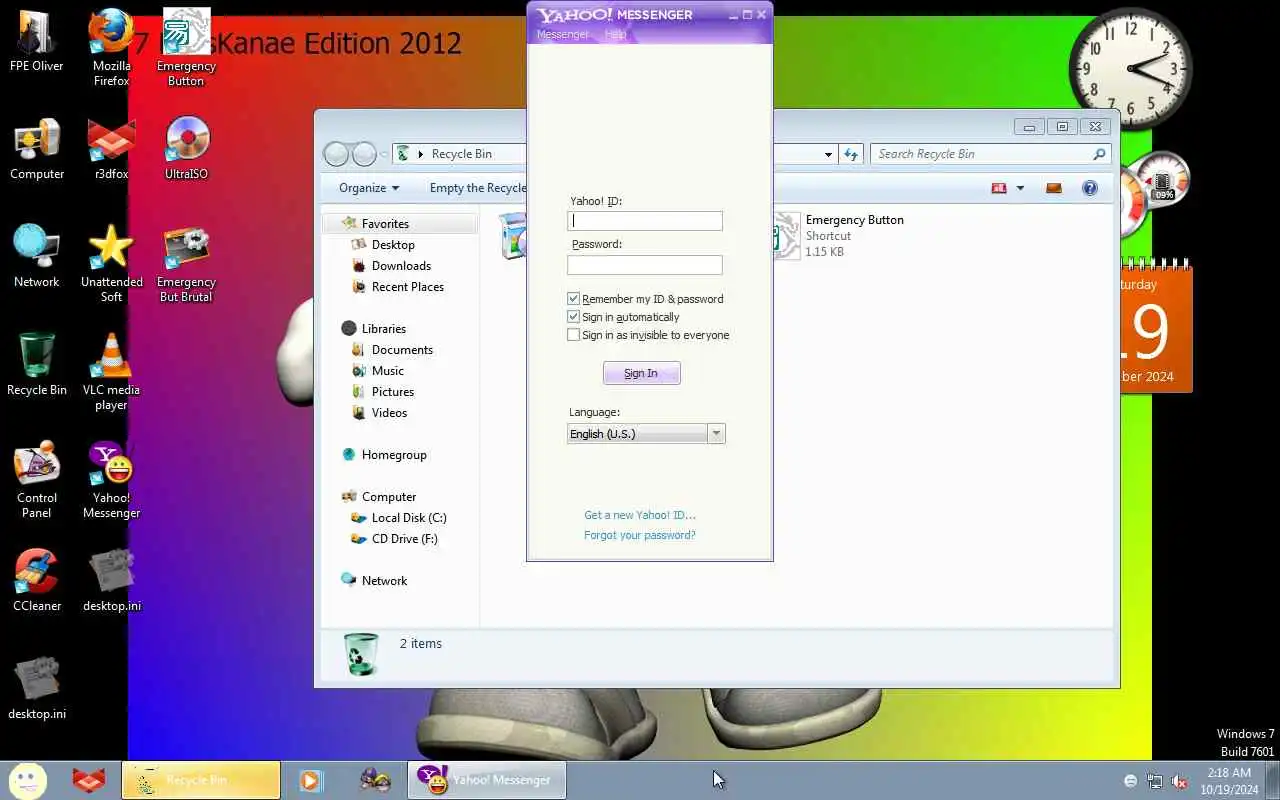Select Music library
Screen dimensions: 1280x800
388,371
